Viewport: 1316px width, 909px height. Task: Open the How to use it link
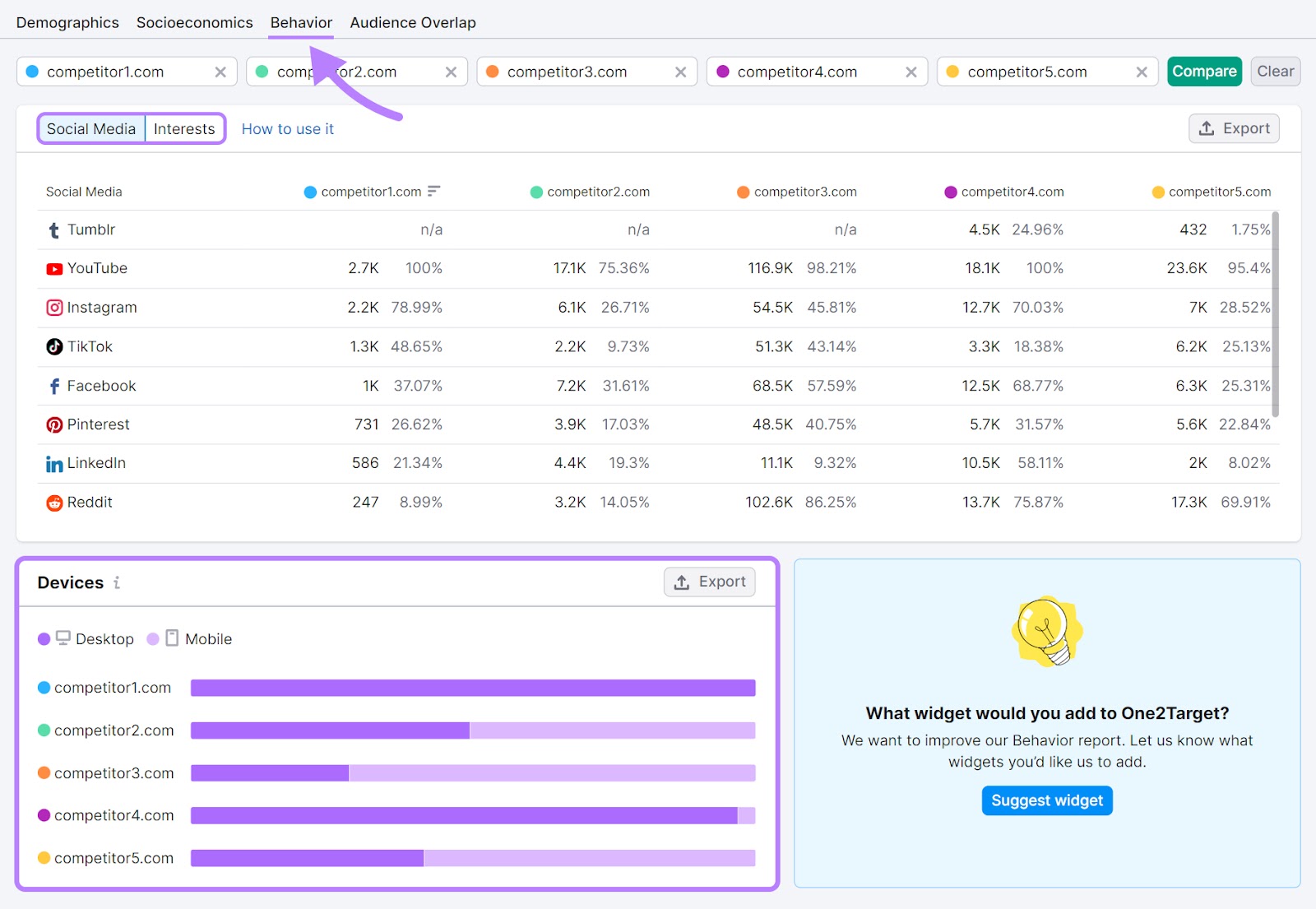click(287, 128)
